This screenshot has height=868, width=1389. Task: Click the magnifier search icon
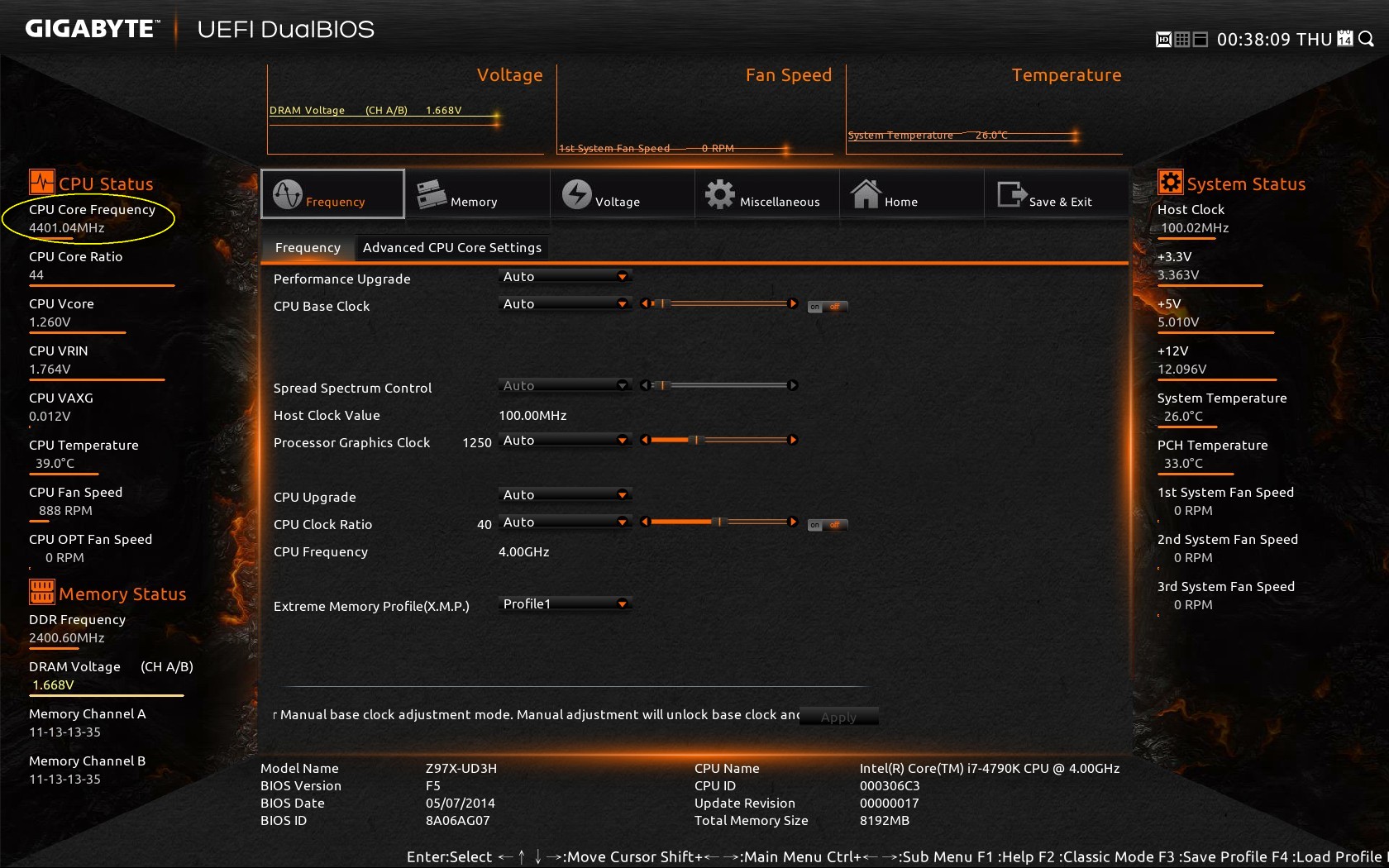click(1366, 39)
